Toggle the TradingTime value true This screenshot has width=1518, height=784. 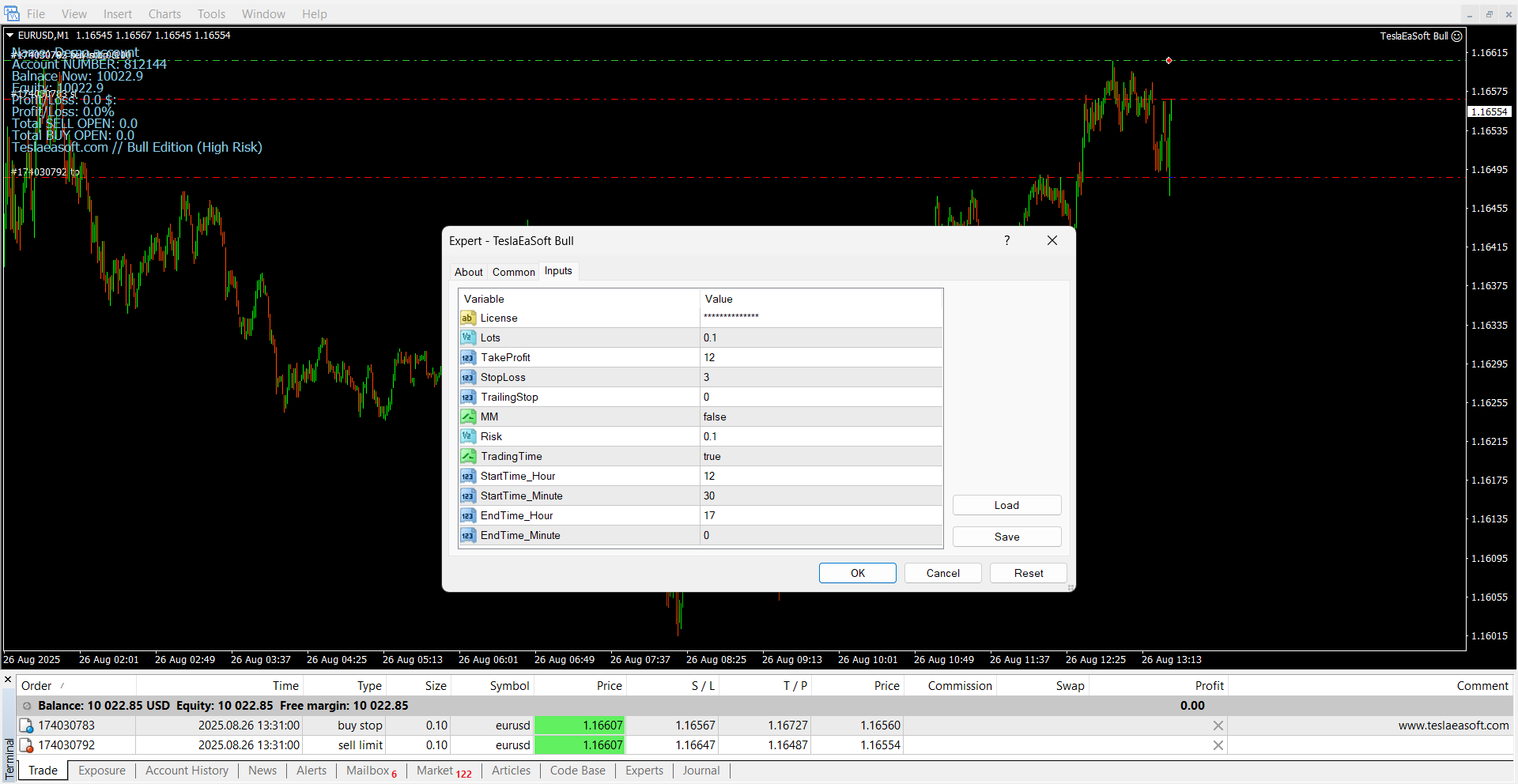[820, 456]
